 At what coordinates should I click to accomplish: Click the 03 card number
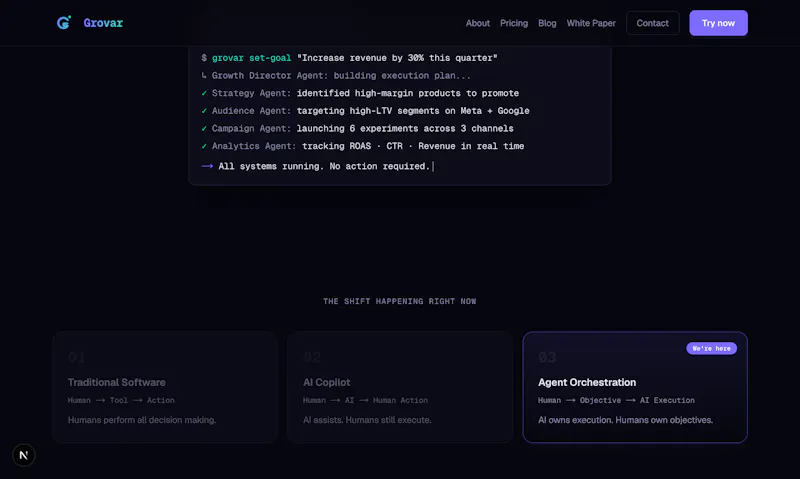click(x=547, y=358)
